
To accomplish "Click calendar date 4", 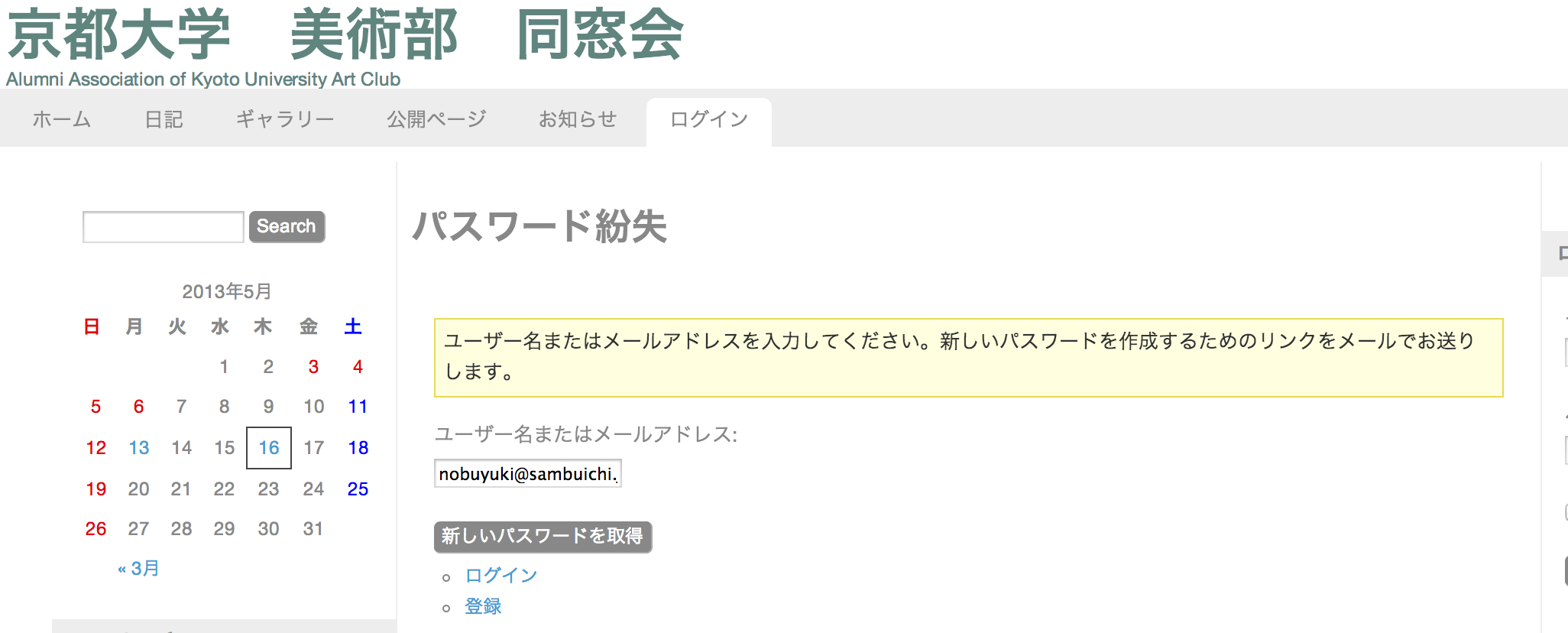I will coord(358,366).
